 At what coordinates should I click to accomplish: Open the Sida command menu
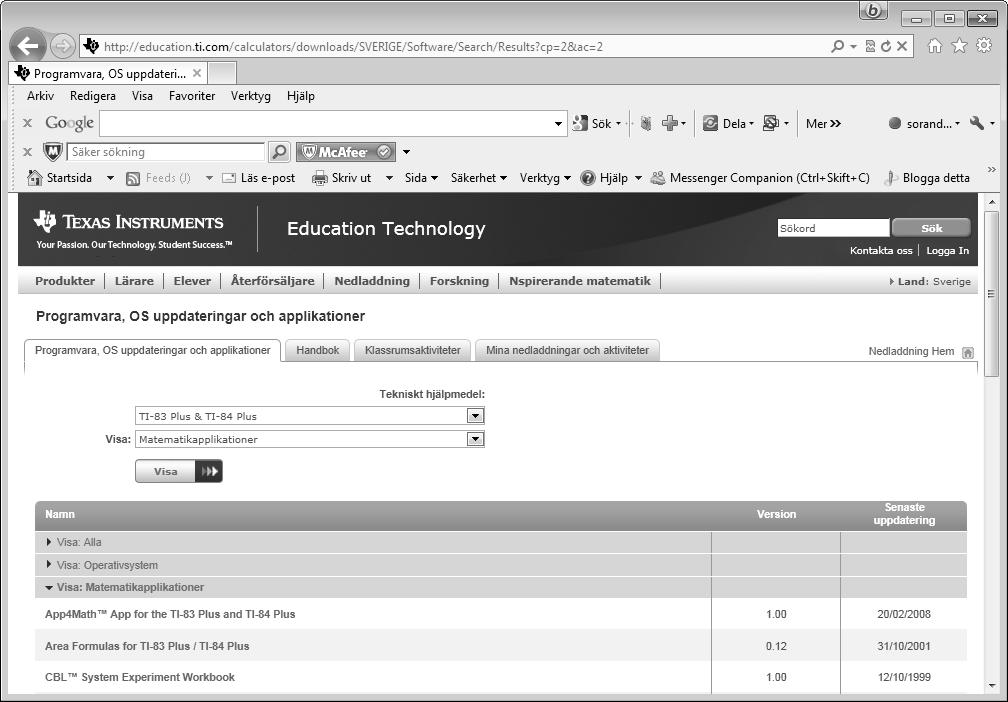pos(421,178)
